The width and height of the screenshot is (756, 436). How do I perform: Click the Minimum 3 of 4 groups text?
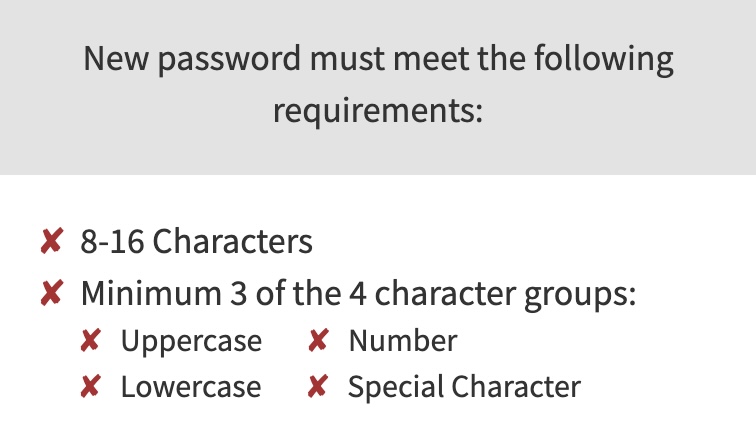point(359,295)
